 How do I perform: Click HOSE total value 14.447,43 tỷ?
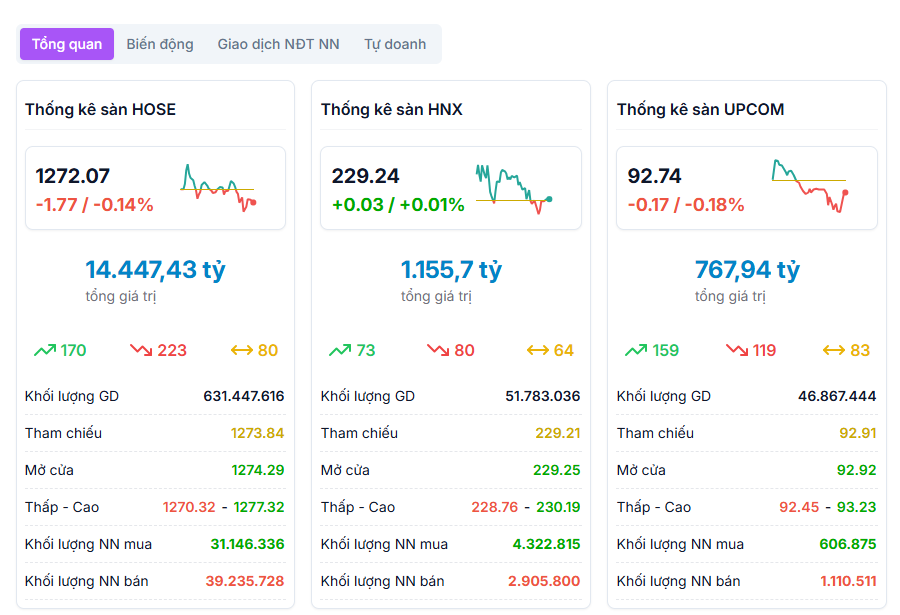155,270
